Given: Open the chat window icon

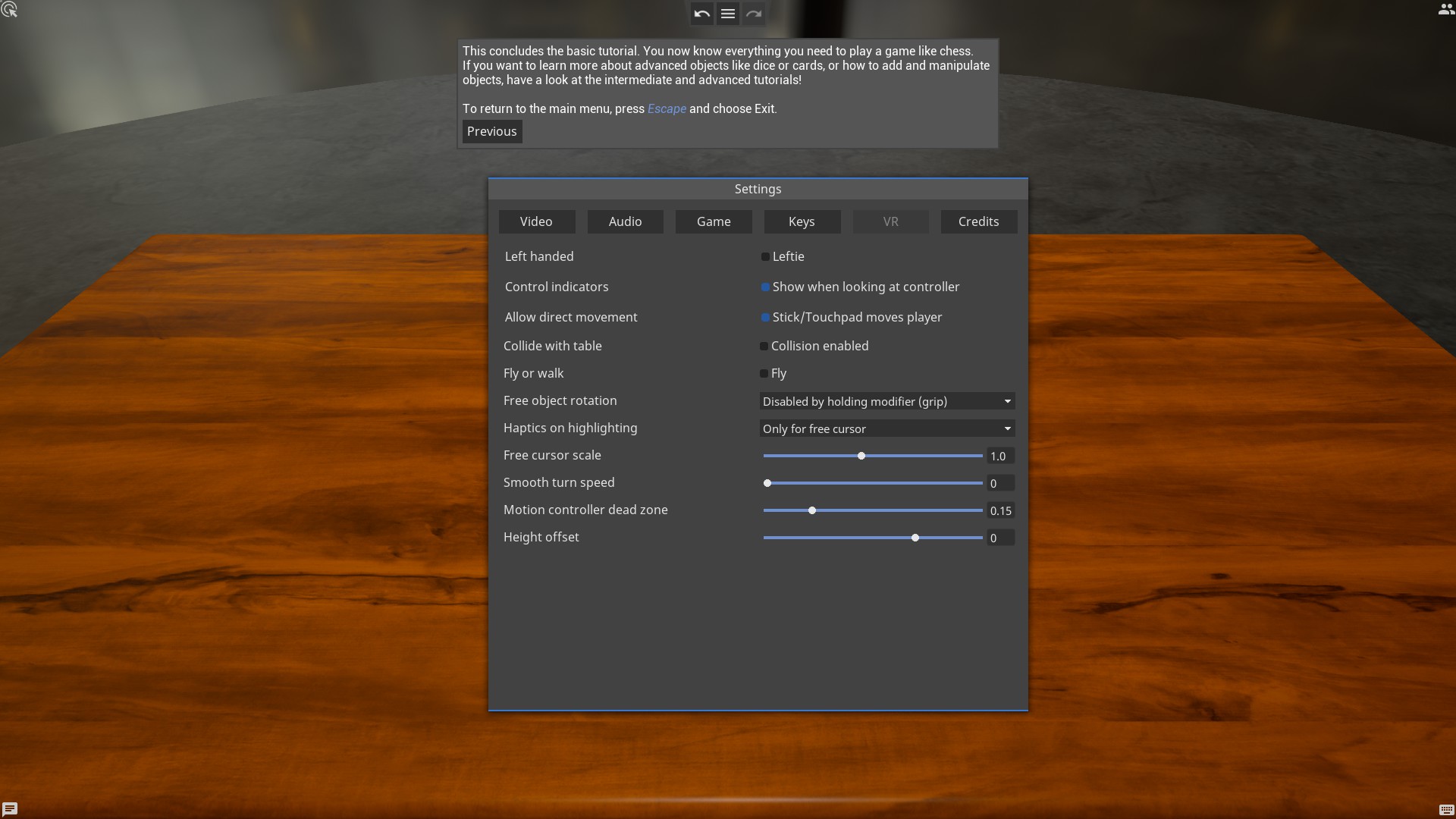Looking at the screenshot, I should coord(10,808).
